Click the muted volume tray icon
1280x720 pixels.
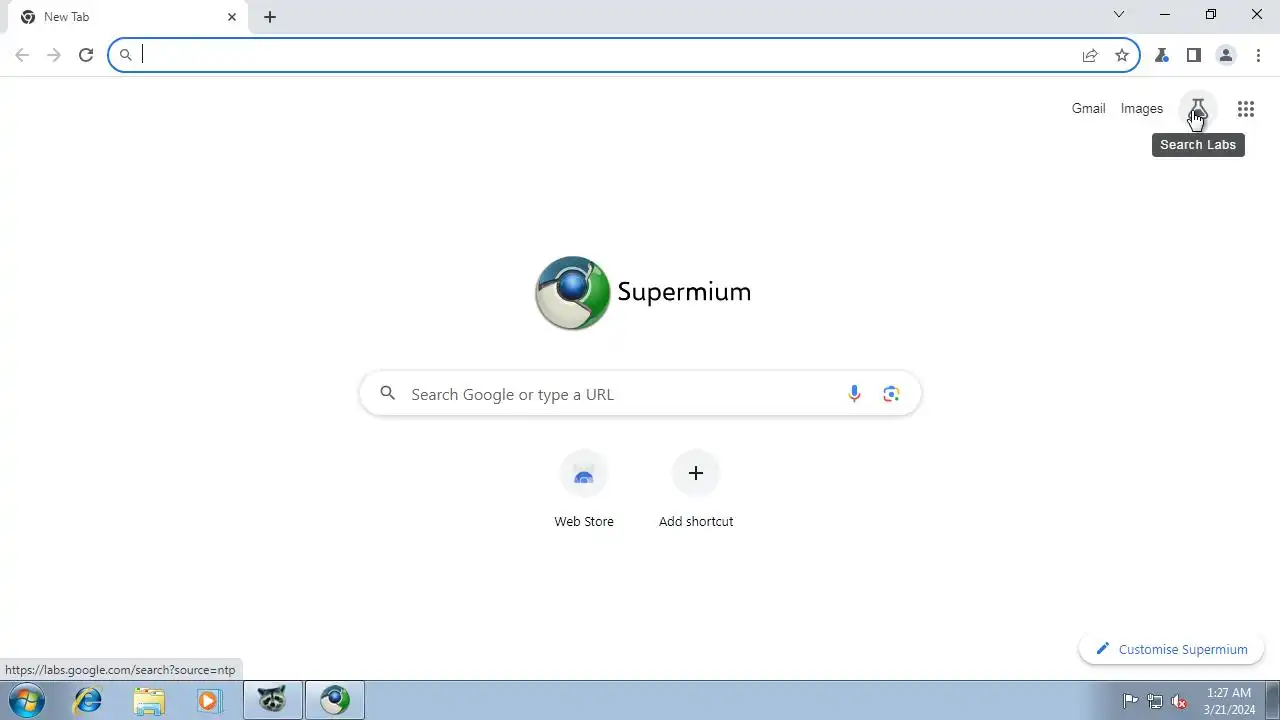click(x=1180, y=701)
